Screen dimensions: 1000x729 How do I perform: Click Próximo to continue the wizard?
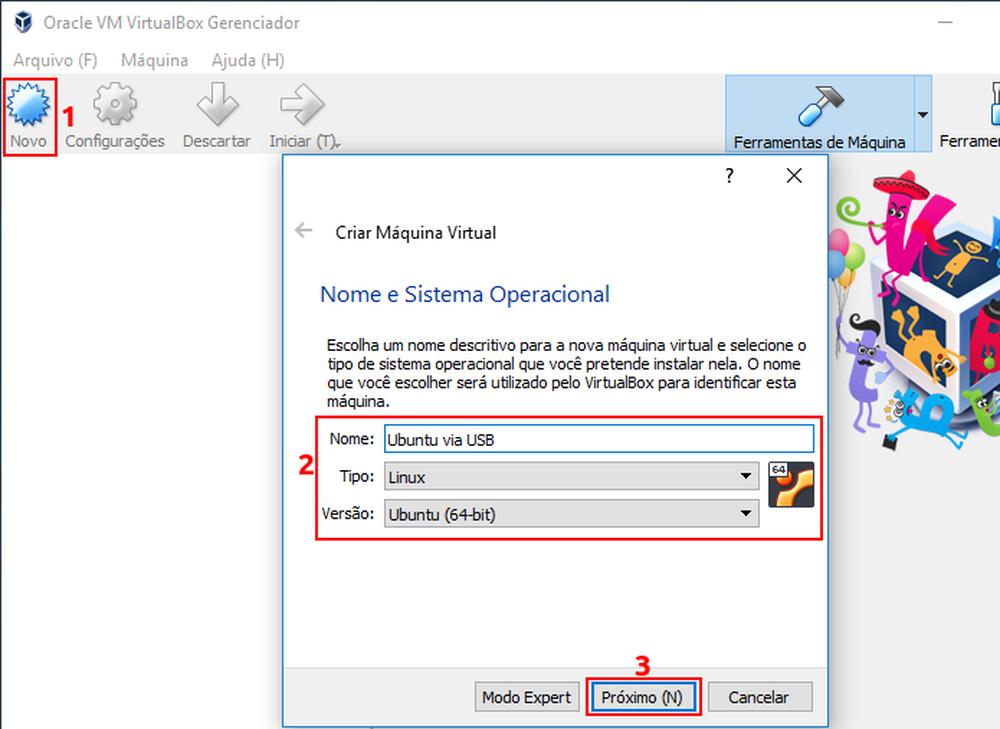643,696
